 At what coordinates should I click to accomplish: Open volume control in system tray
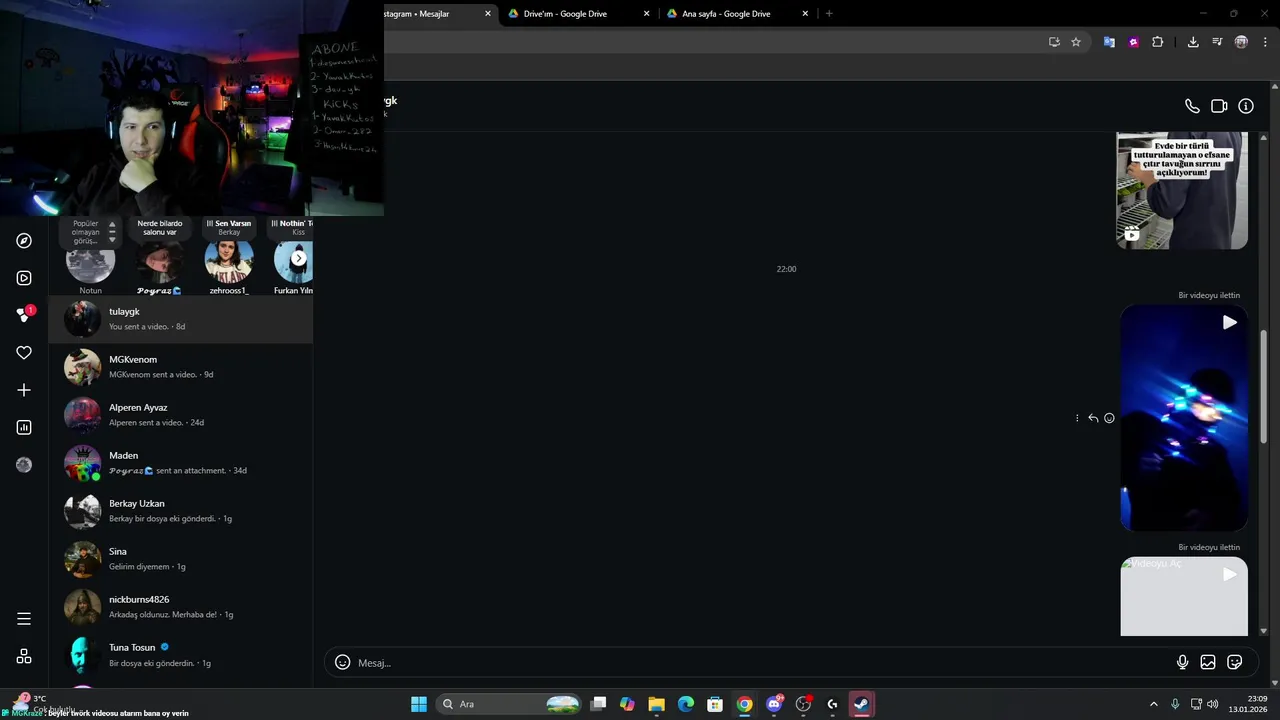click(x=1213, y=704)
